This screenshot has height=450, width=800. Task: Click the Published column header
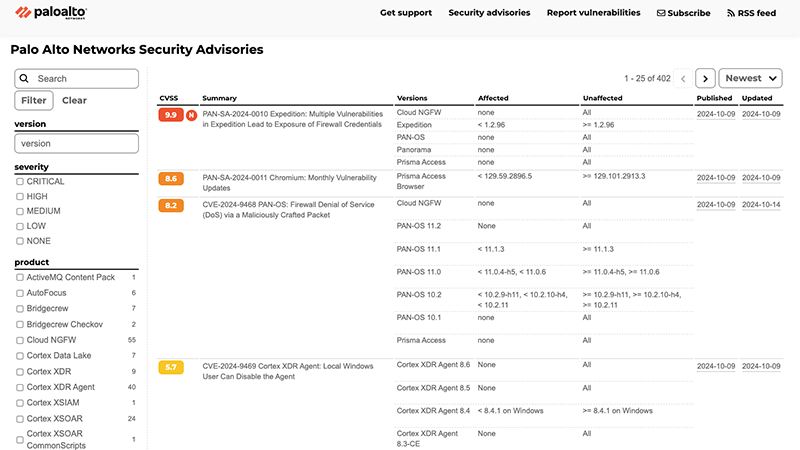[x=714, y=98]
